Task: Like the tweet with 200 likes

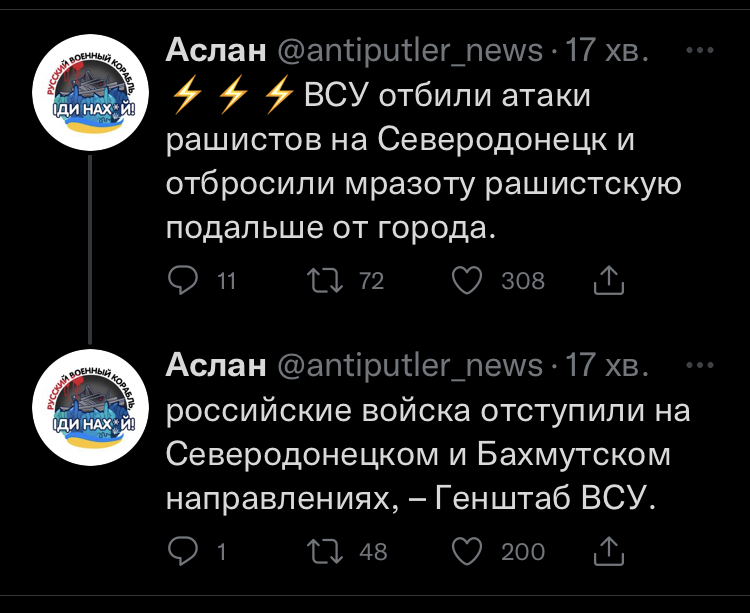Action: [x=467, y=550]
